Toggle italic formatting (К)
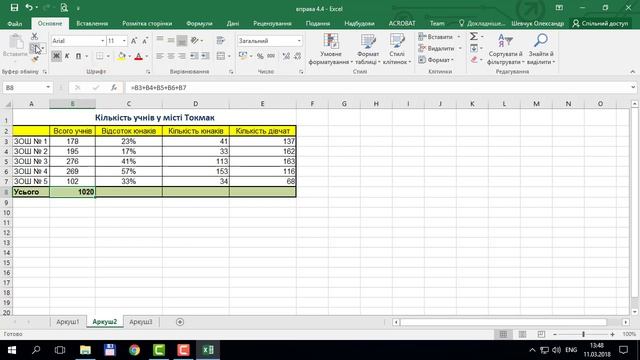640x360 pixels. pyautogui.click(x=67, y=56)
